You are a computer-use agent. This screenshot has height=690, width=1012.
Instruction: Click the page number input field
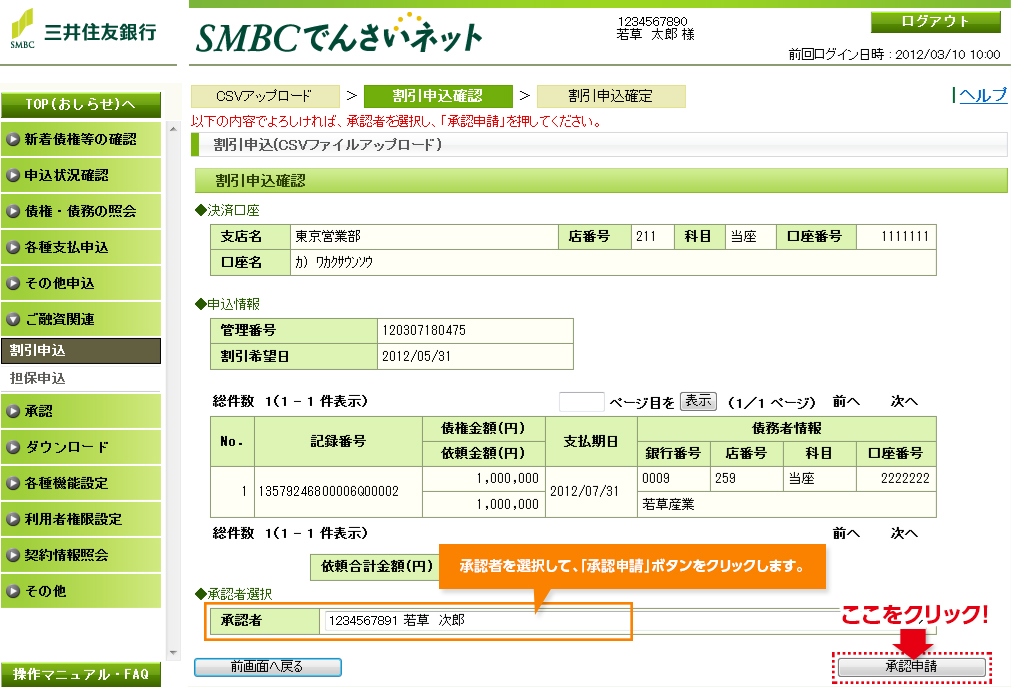pos(582,402)
